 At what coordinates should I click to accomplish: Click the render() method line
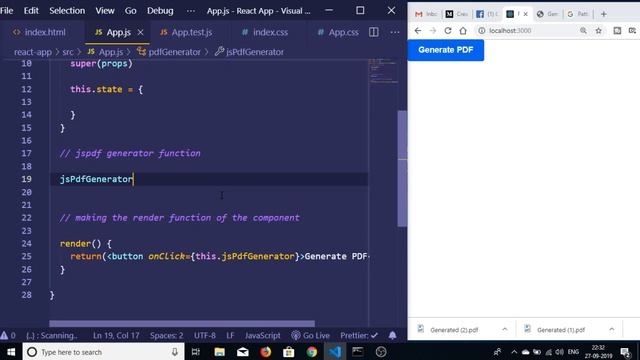pyautogui.click(x=86, y=244)
